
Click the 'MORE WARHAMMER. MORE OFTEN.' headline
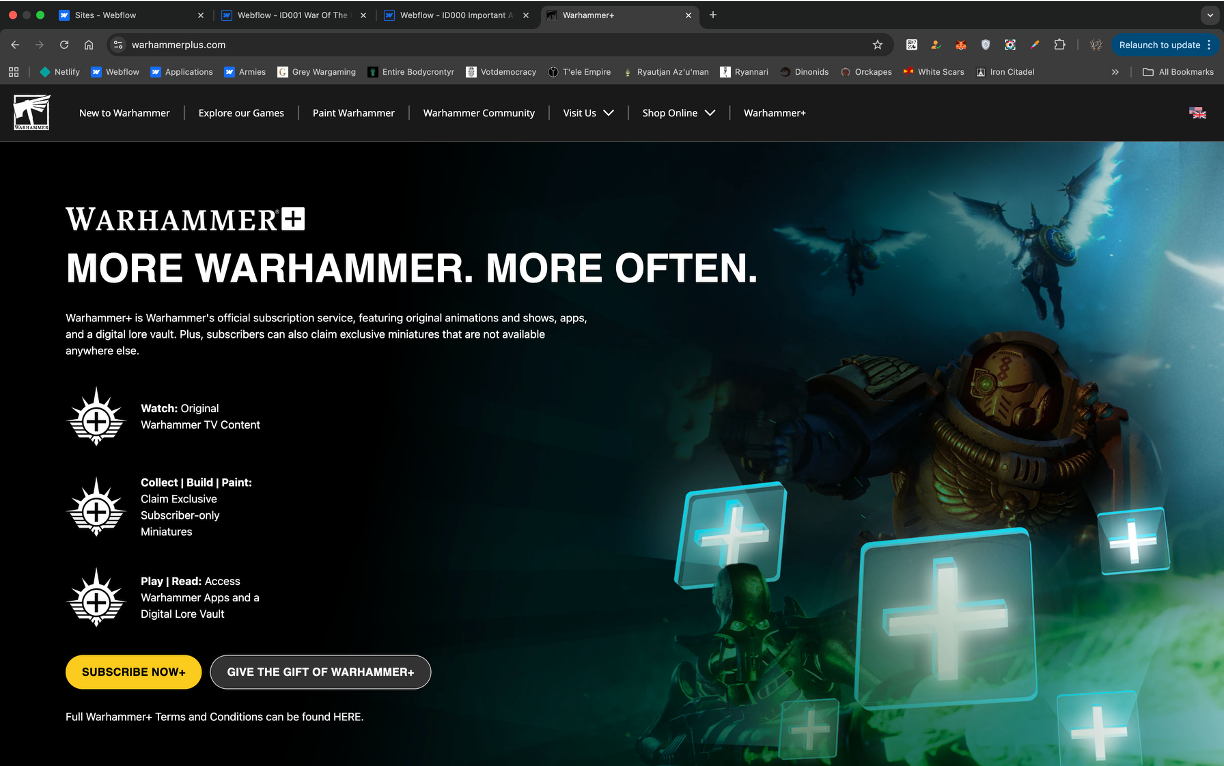(412, 268)
